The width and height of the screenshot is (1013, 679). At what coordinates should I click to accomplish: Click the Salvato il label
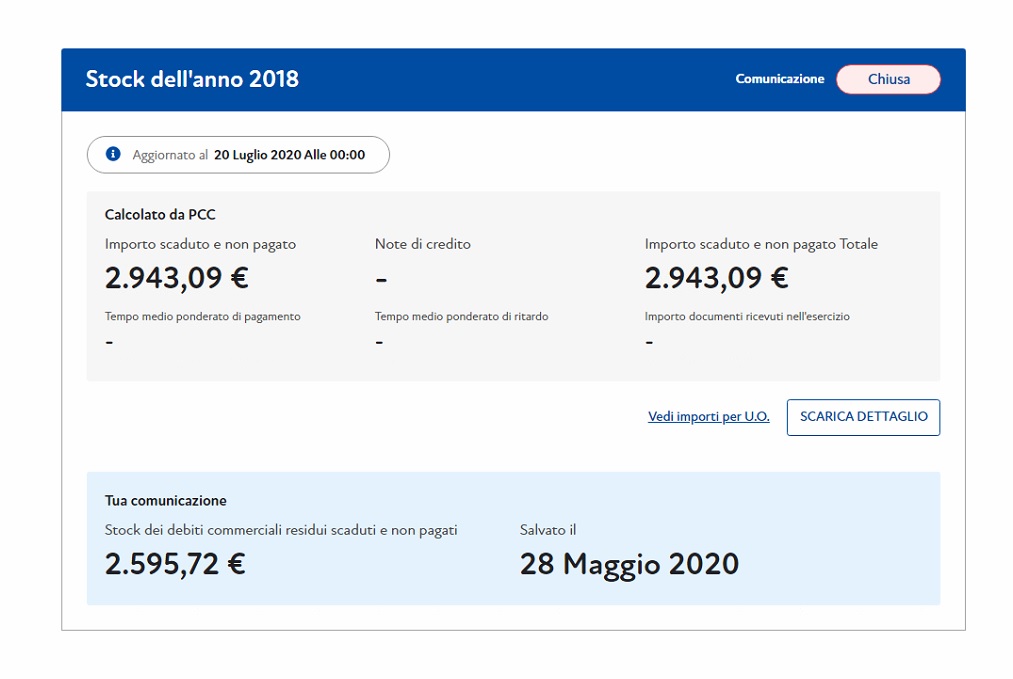coord(548,530)
